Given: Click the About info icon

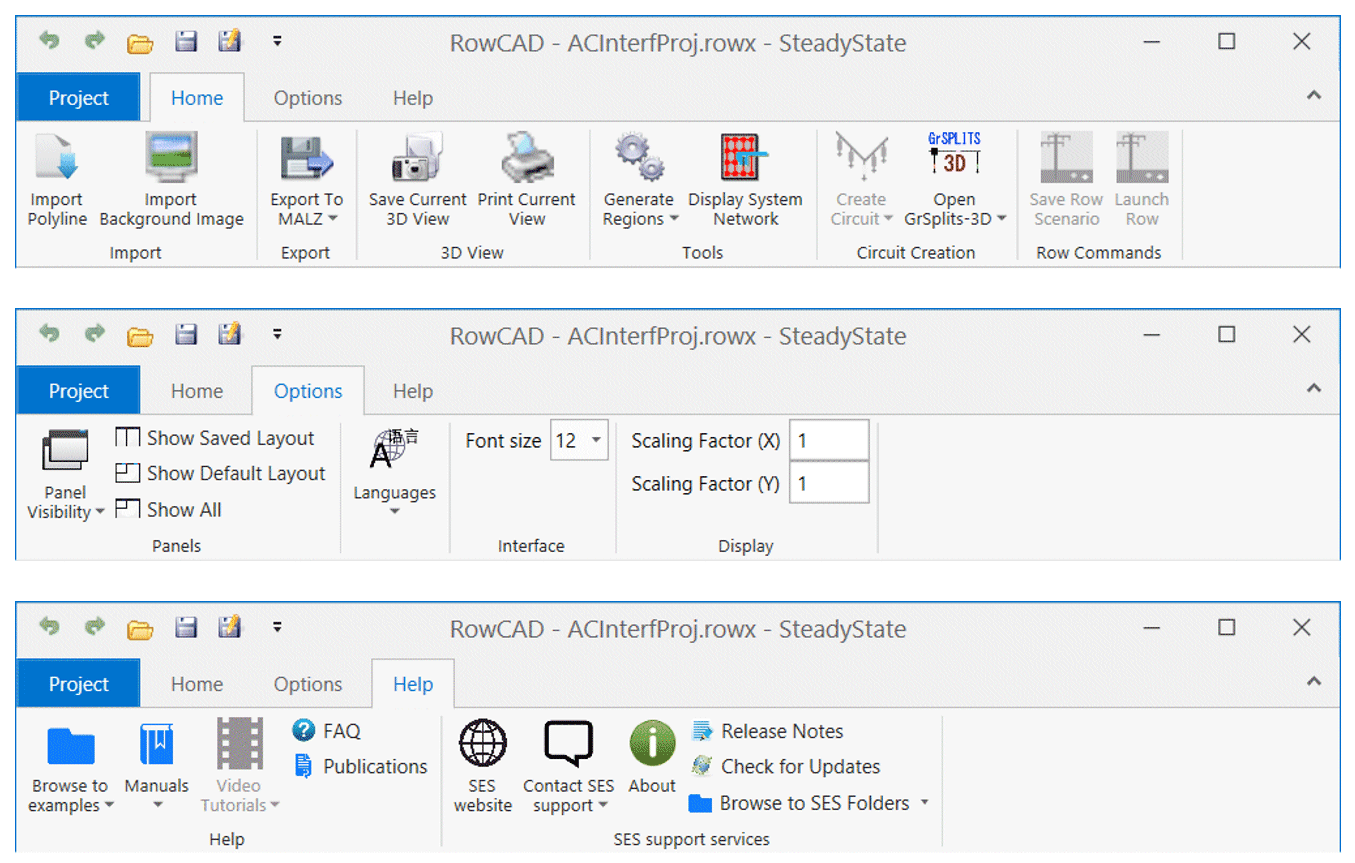Looking at the screenshot, I should tap(652, 745).
